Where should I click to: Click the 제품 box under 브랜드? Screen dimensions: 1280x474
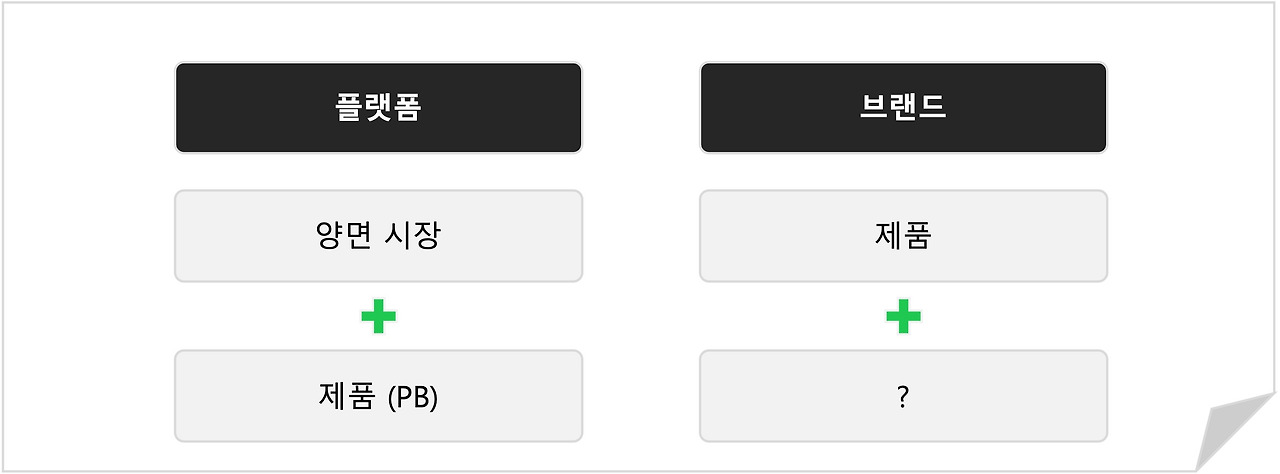(903, 236)
